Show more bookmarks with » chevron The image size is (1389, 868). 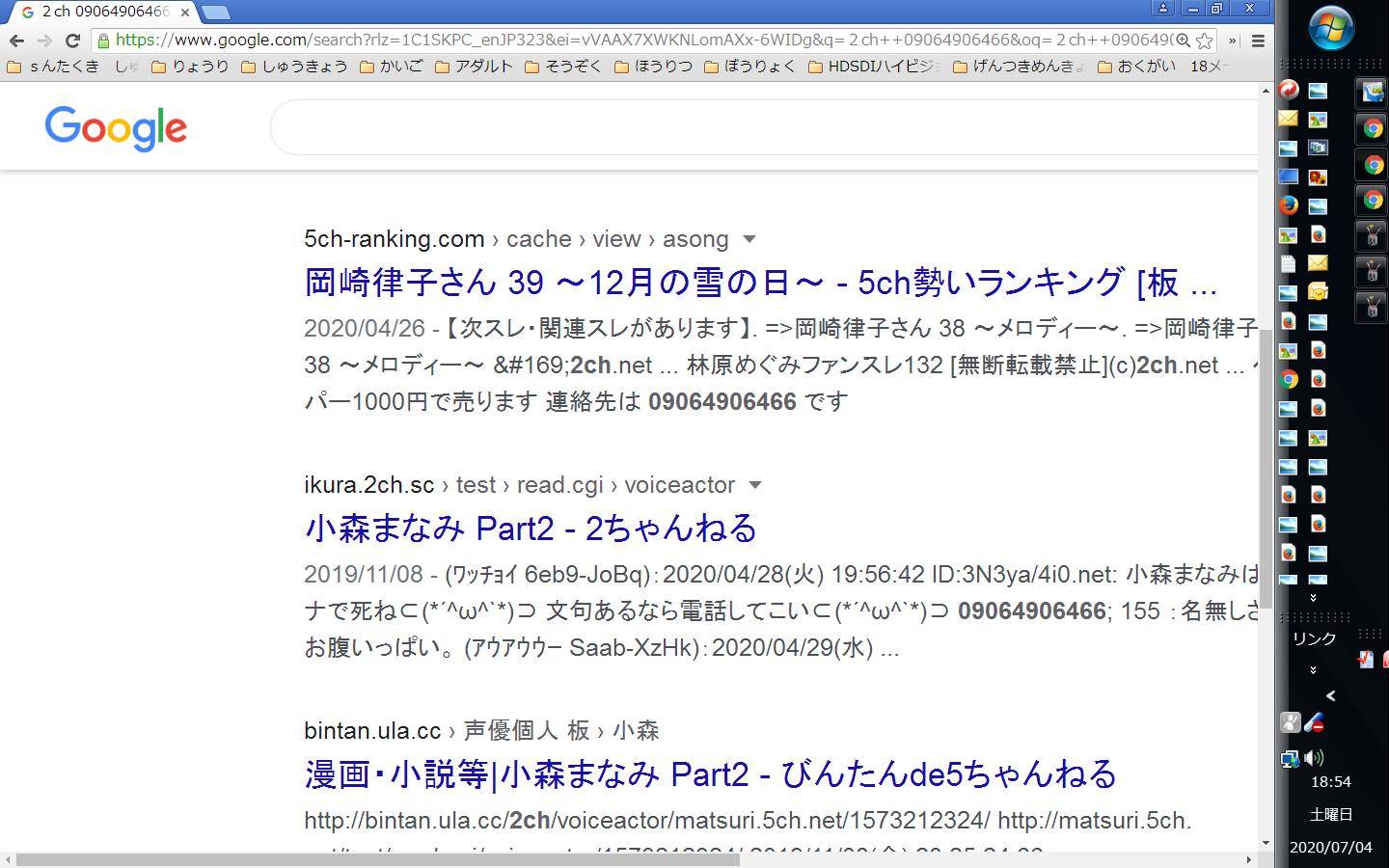1233,41
